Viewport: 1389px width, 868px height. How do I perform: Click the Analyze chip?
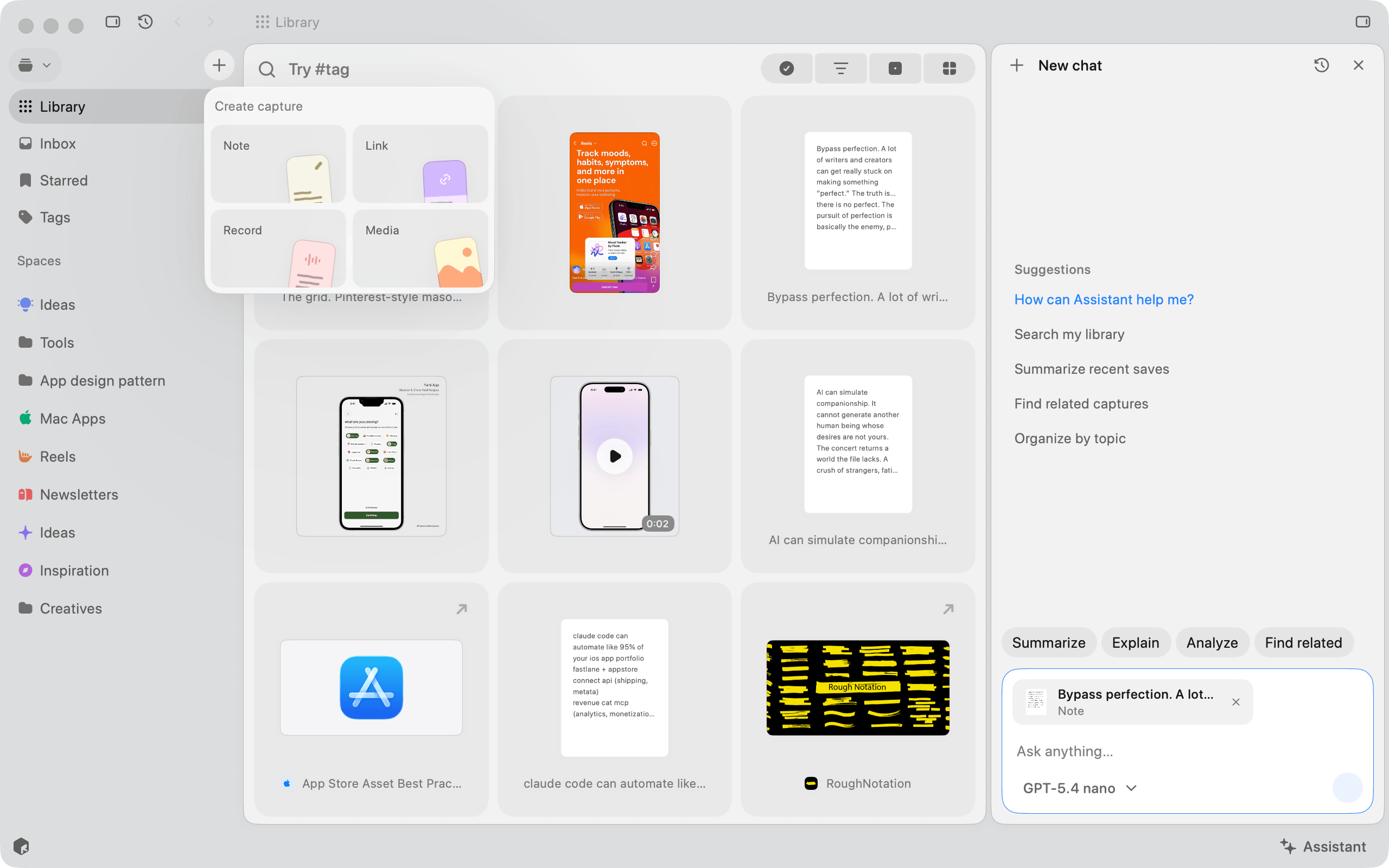click(x=1212, y=642)
